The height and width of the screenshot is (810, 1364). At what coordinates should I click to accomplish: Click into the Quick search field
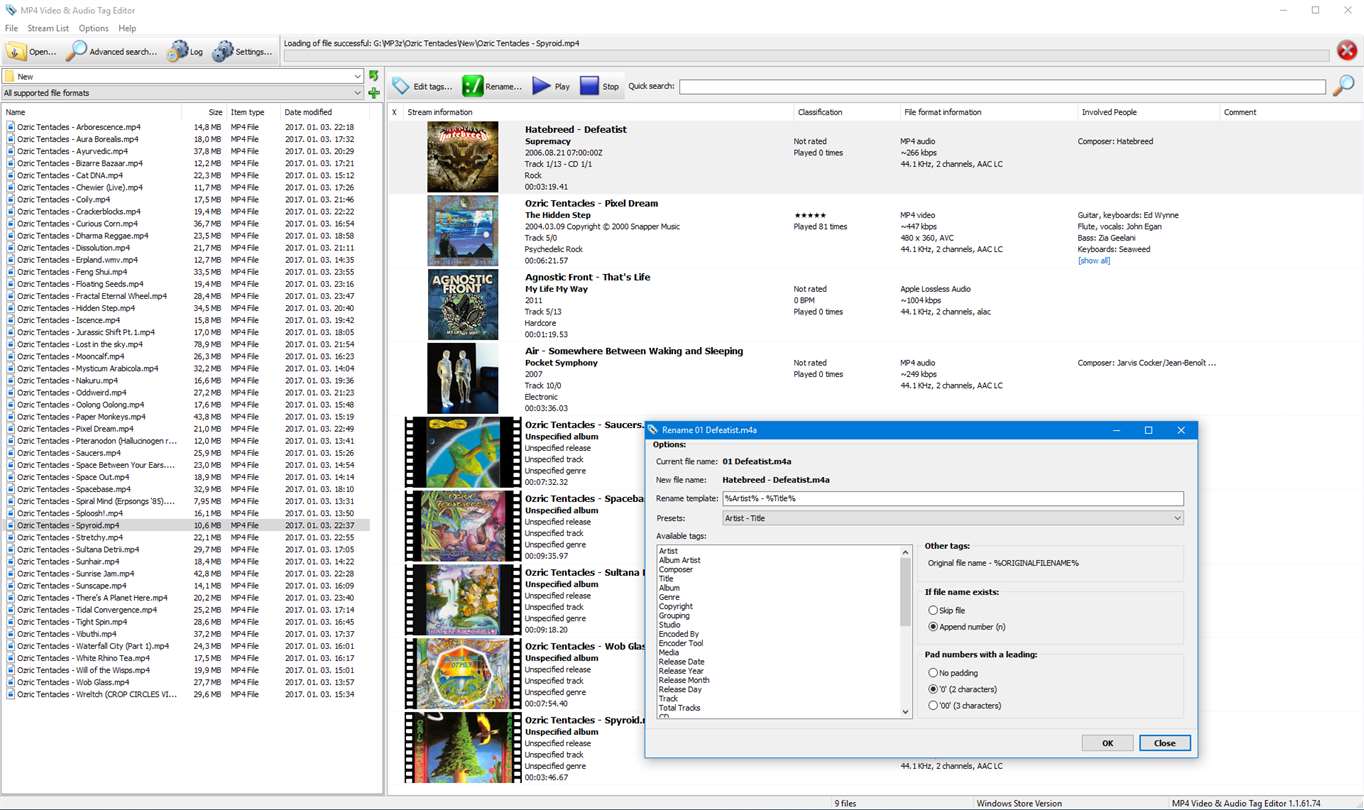[x=1002, y=87]
